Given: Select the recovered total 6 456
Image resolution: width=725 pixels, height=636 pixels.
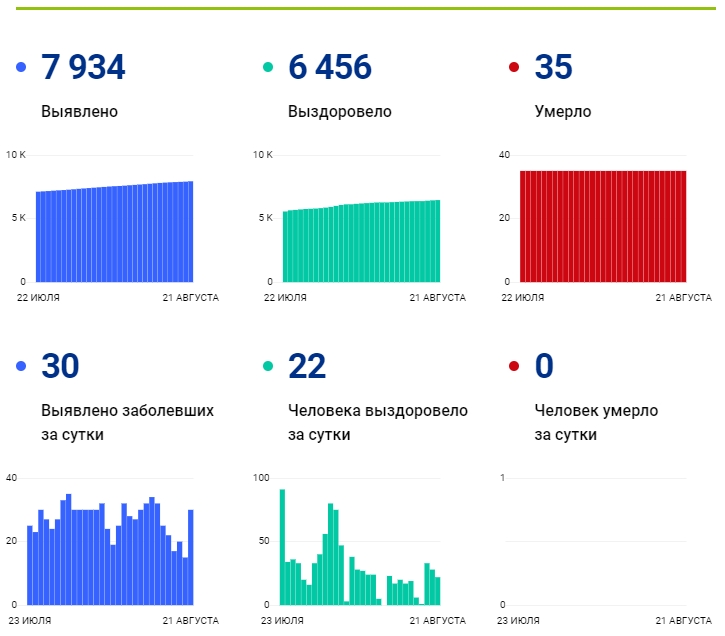Looking at the screenshot, I should pyautogui.click(x=330, y=67).
